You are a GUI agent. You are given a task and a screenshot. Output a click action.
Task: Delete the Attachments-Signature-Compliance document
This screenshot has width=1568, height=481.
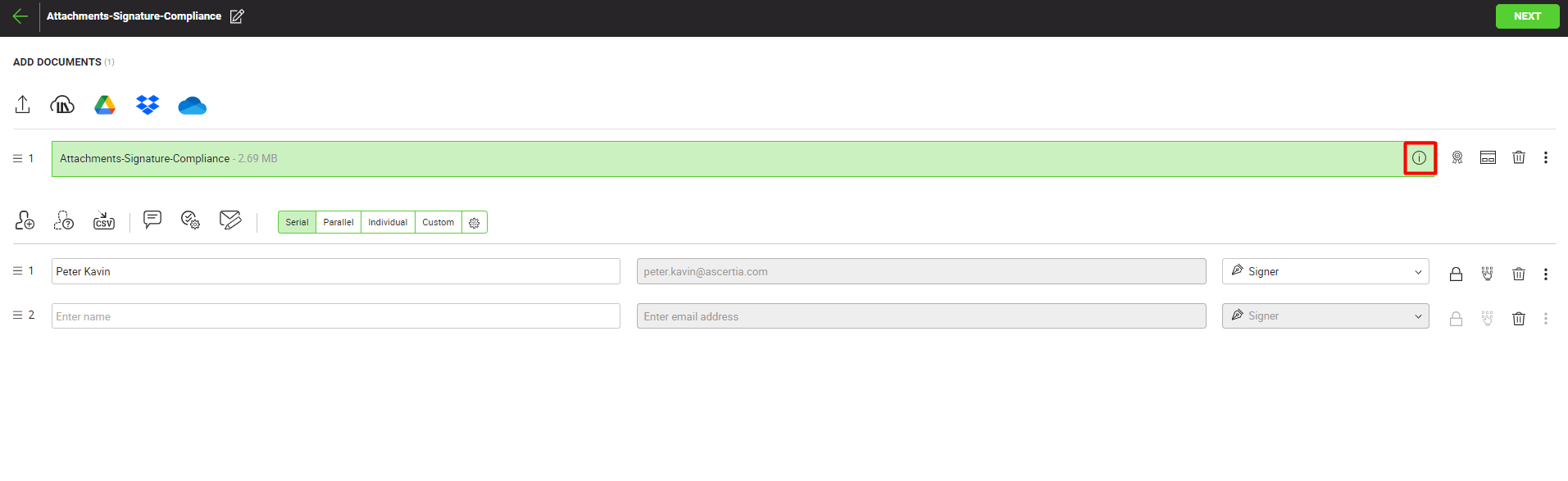pyautogui.click(x=1518, y=157)
